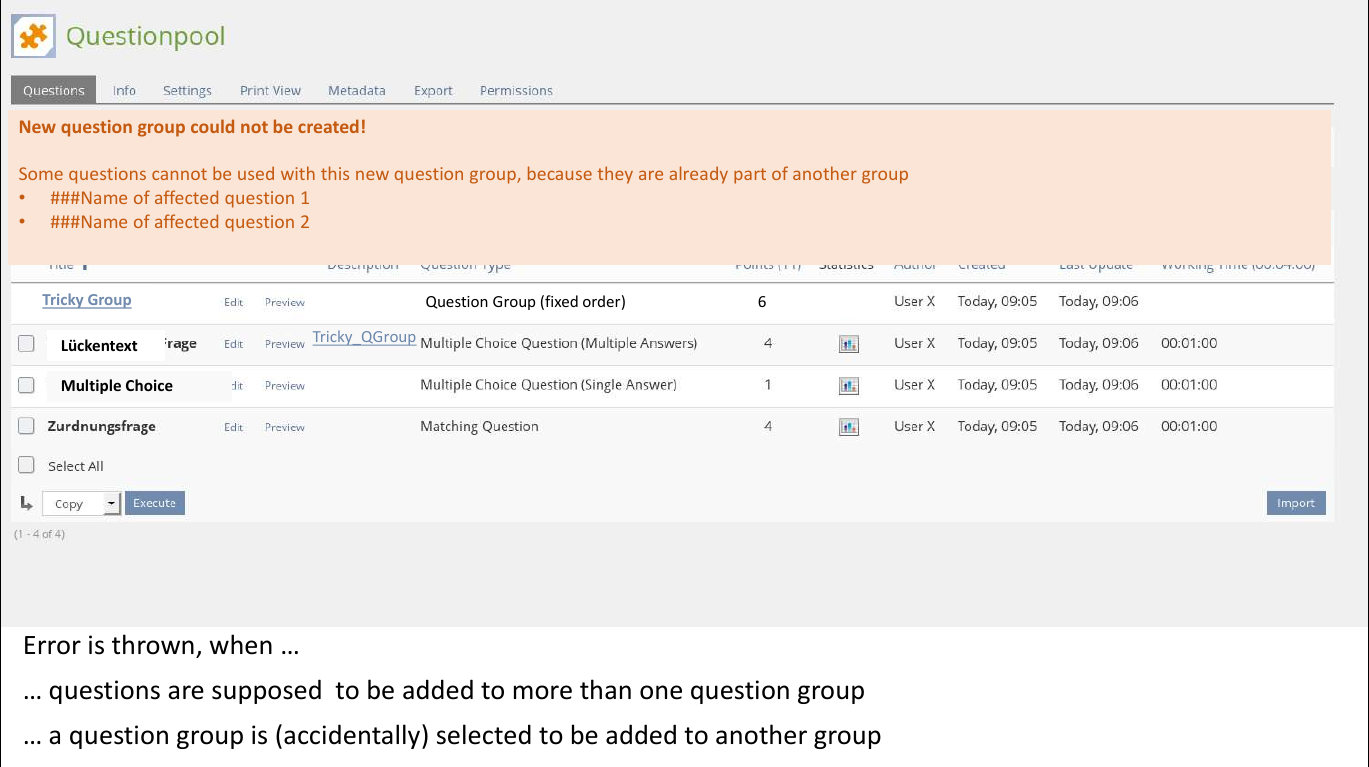Viewport: 1369px width, 767px height.
Task: Open the Copy action dropdown
Action: pos(81,504)
